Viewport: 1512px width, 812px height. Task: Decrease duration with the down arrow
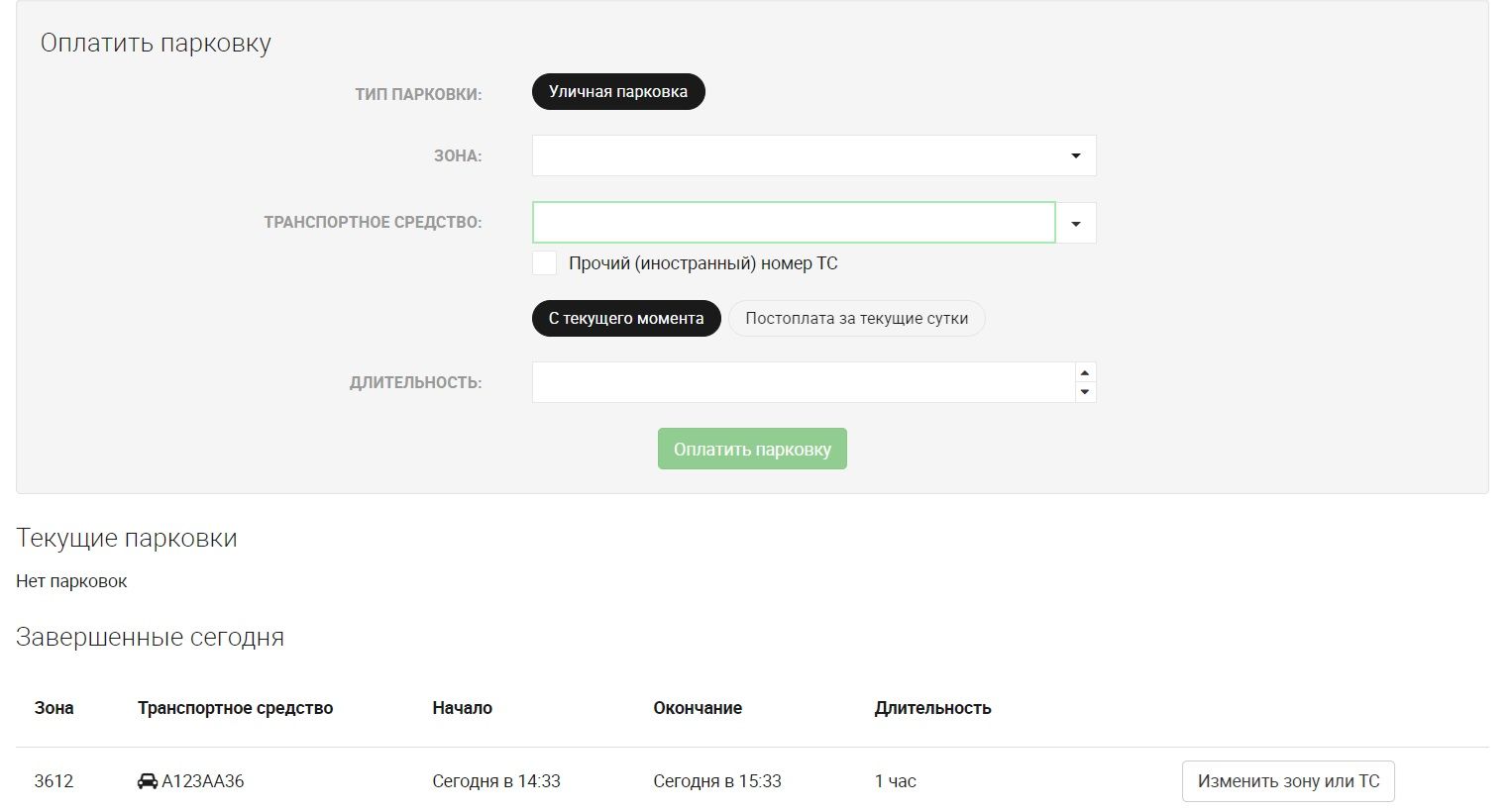(1085, 392)
